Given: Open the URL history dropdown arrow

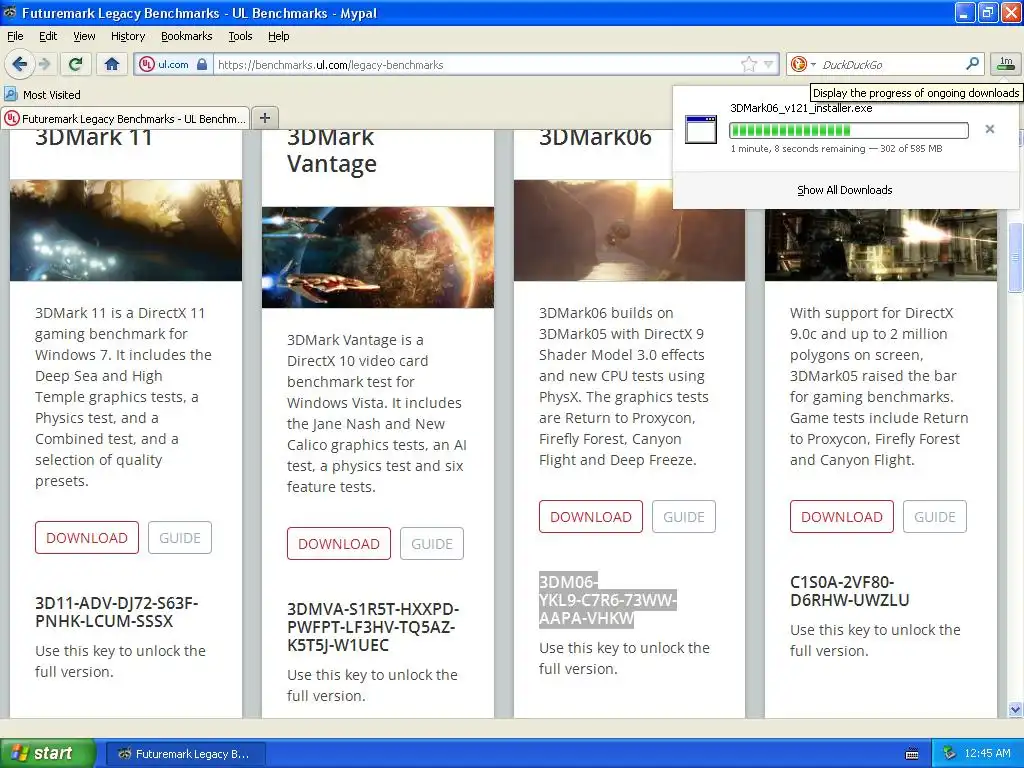Looking at the screenshot, I should tap(769, 64).
